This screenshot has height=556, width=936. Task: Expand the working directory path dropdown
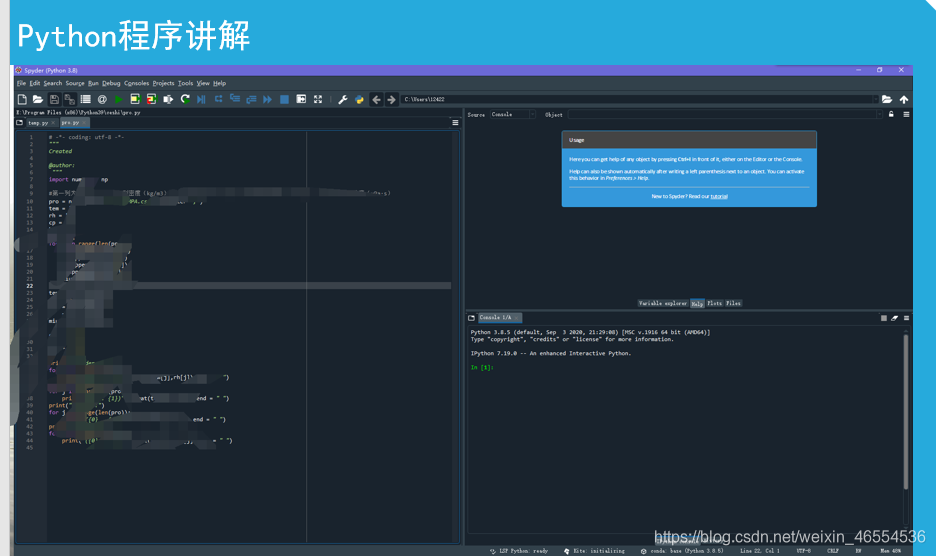[x=875, y=100]
